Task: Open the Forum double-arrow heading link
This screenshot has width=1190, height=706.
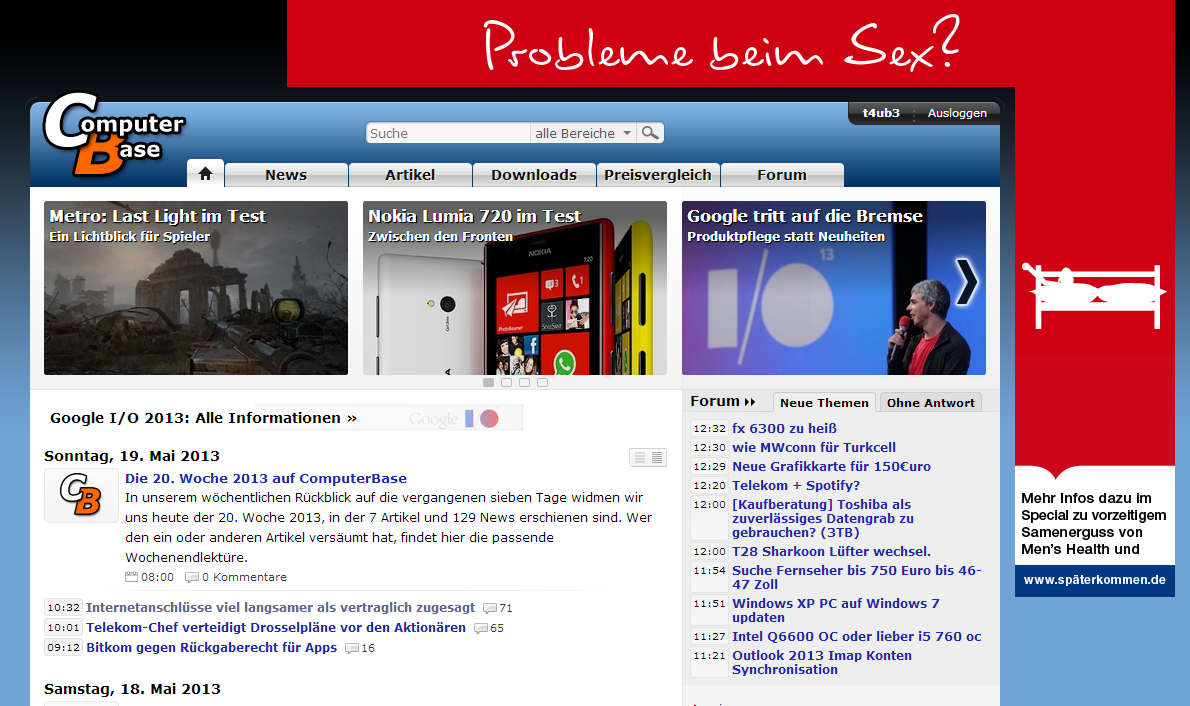Action: [722, 401]
